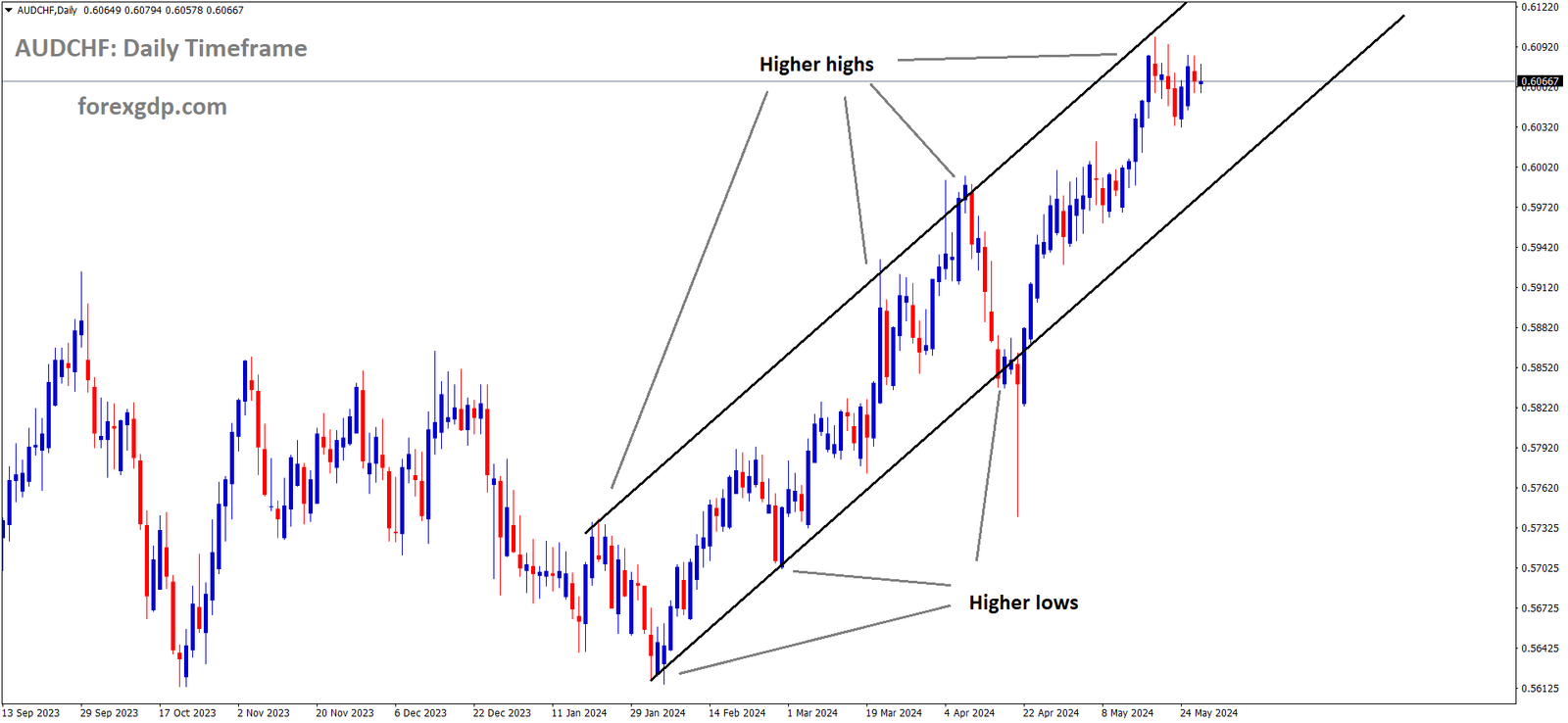Image resolution: width=1568 pixels, height=723 pixels.
Task: Click the 13 Sep 2023 date label
Action: pyautogui.click(x=30, y=713)
